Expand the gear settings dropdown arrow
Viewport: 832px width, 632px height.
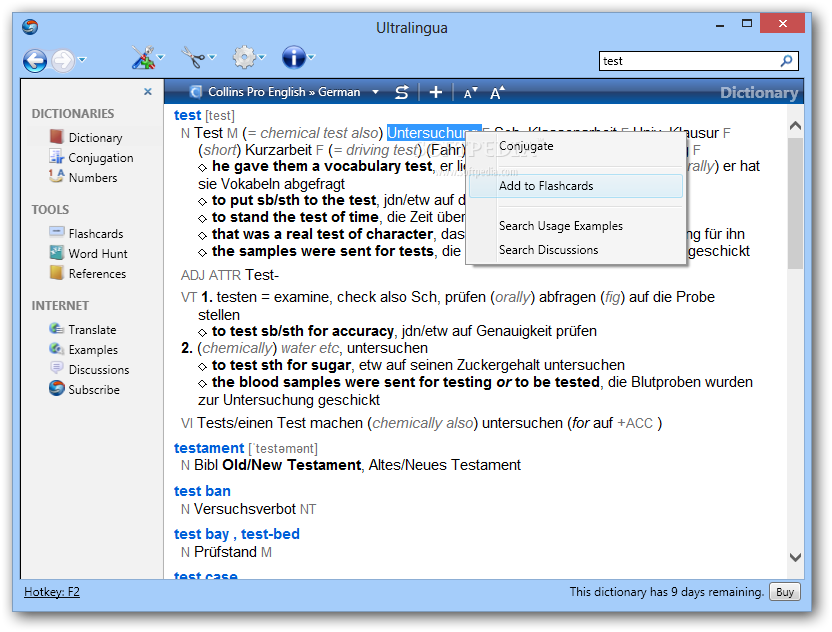(262, 57)
